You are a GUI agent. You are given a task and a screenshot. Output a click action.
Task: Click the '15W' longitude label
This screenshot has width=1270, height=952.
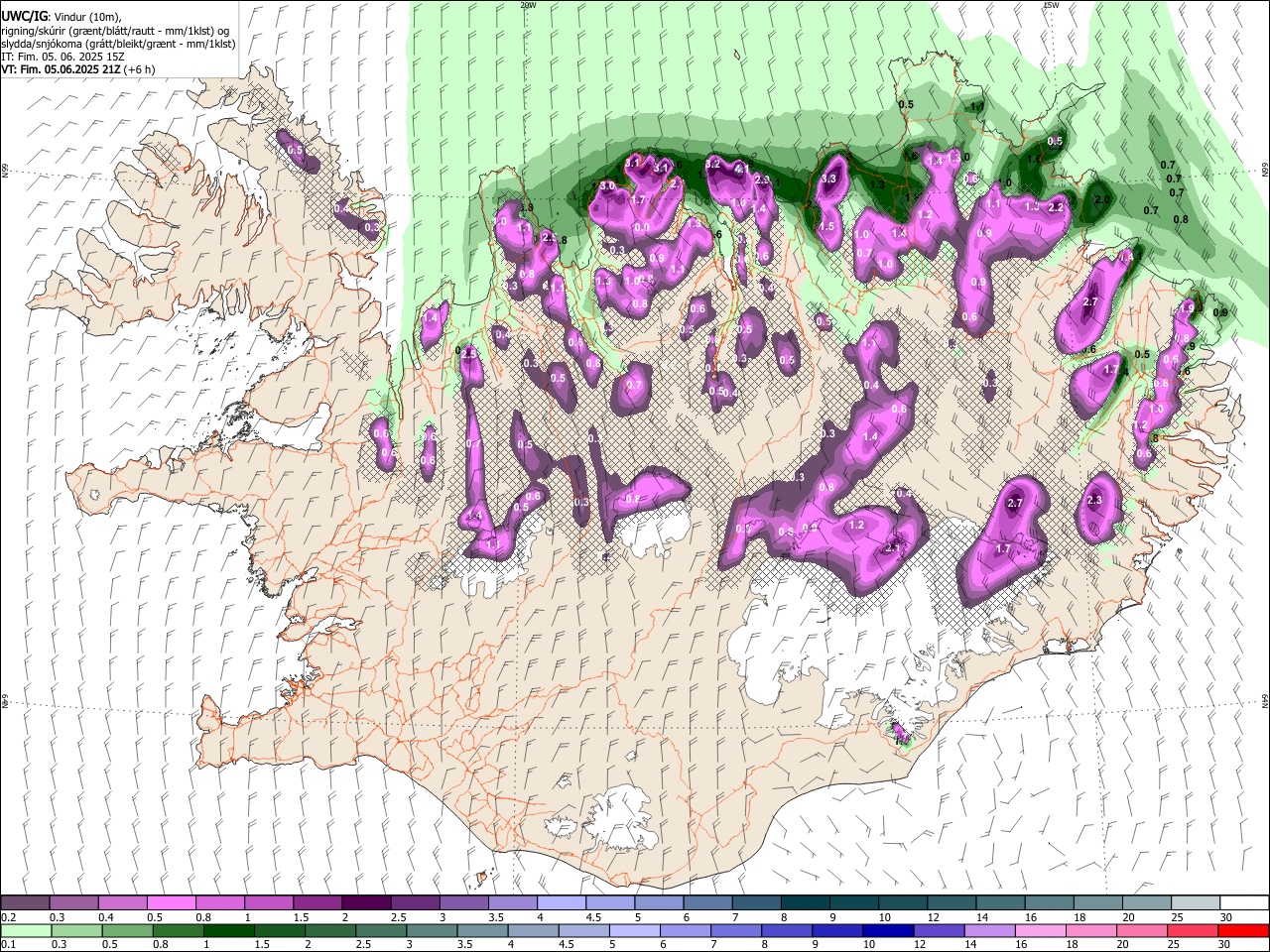1051,5
